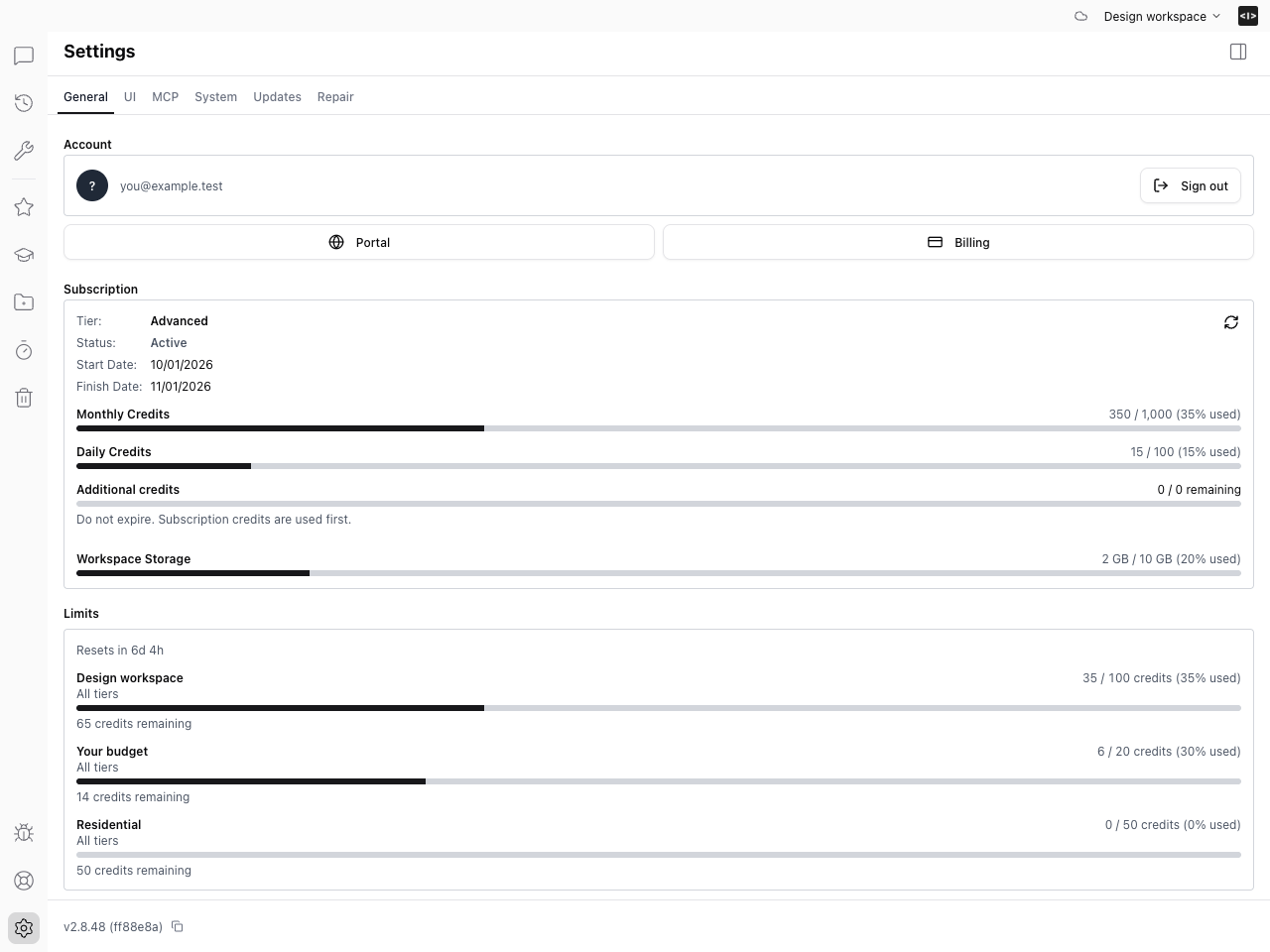Image resolution: width=1270 pixels, height=952 pixels.
Task: Toggle the side panel layout icon
Action: tap(1238, 52)
